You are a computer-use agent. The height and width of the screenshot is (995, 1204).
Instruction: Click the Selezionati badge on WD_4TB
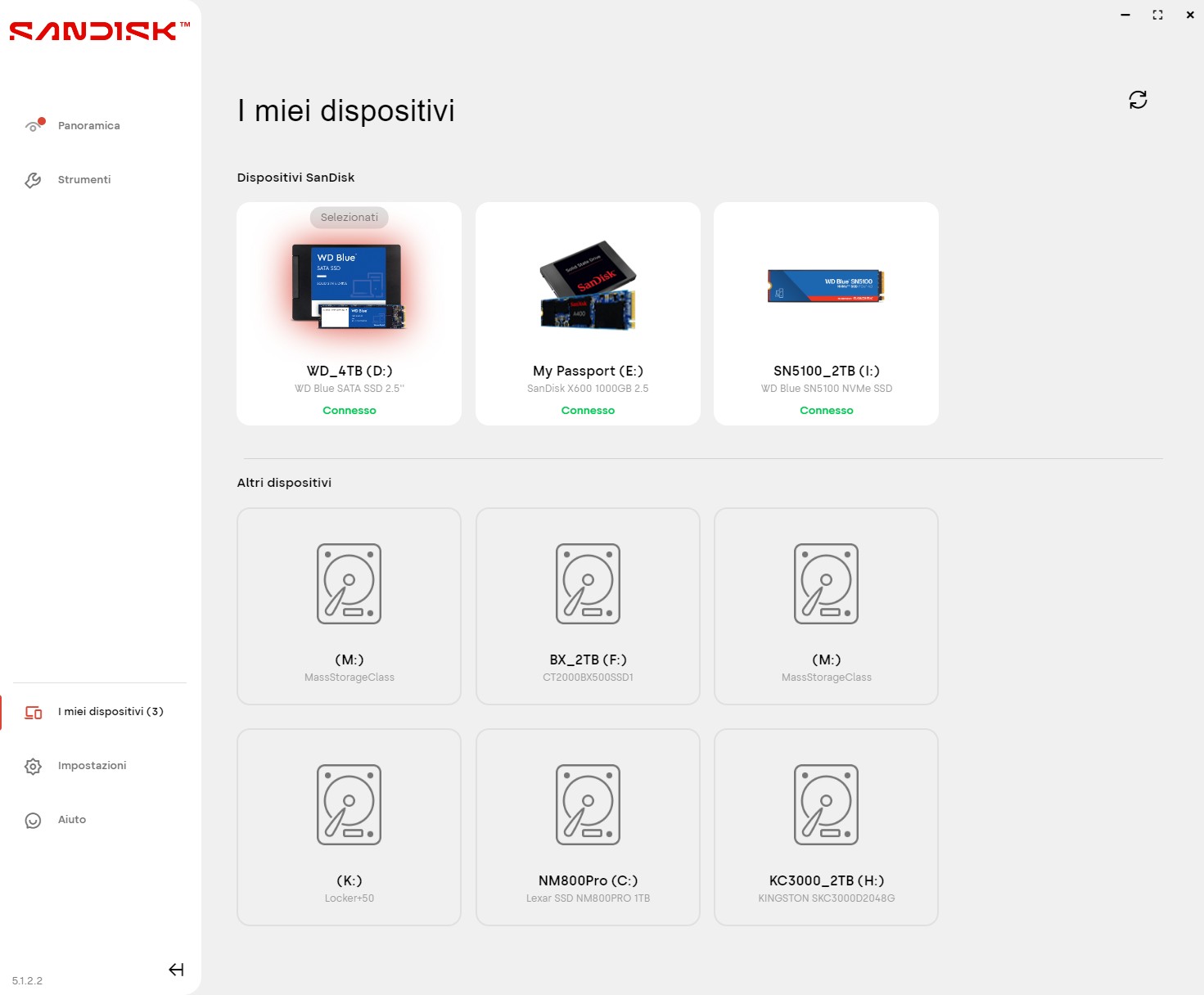click(x=349, y=218)
